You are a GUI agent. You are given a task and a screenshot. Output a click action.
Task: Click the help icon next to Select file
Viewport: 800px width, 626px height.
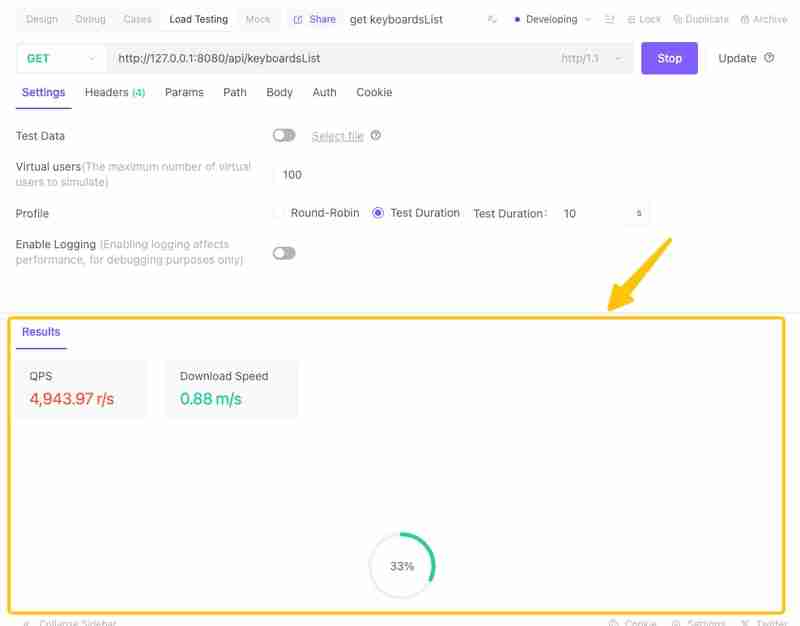(x=376, y=135)
